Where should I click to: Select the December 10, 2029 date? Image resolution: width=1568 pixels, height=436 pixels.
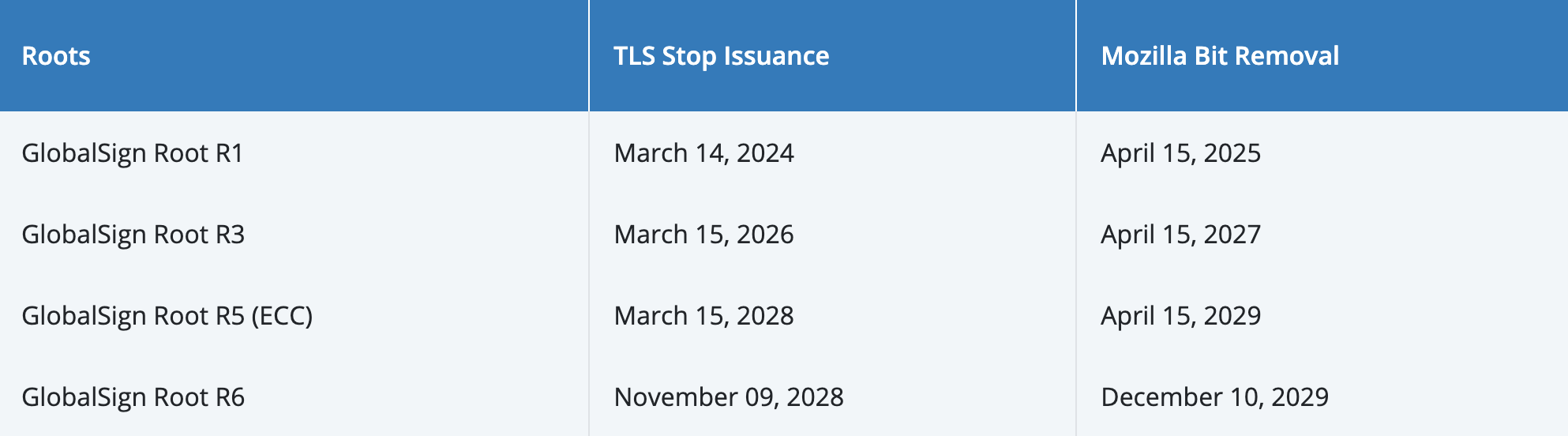1214,397
